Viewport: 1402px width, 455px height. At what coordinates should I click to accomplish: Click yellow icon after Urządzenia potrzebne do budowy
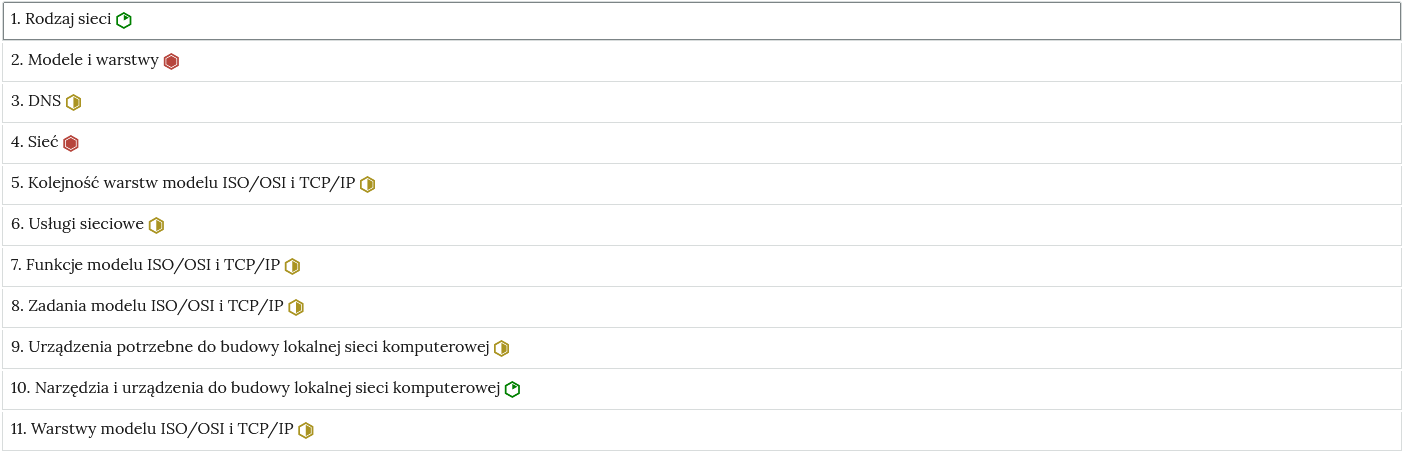click(x=501, y=348)
